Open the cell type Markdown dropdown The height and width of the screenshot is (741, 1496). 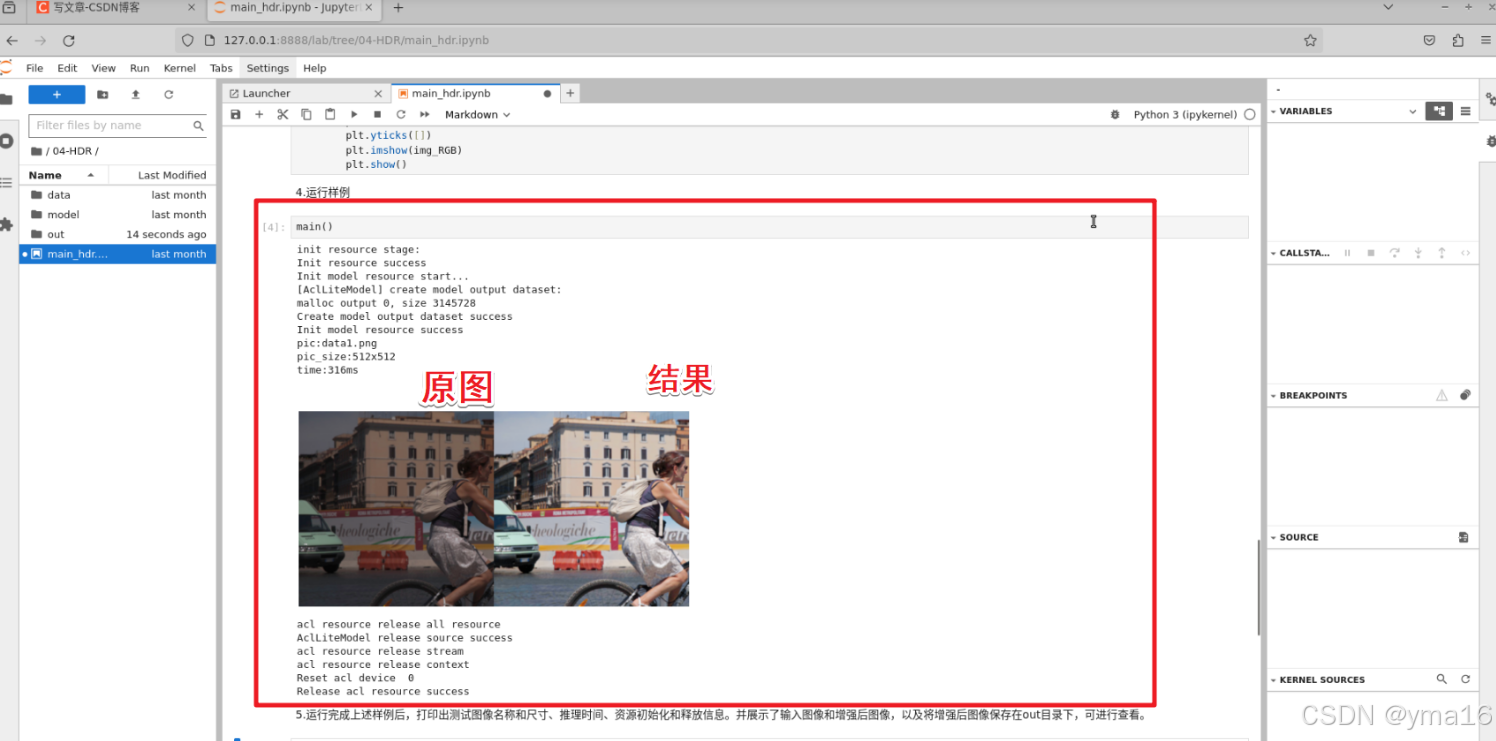(478, 115)
